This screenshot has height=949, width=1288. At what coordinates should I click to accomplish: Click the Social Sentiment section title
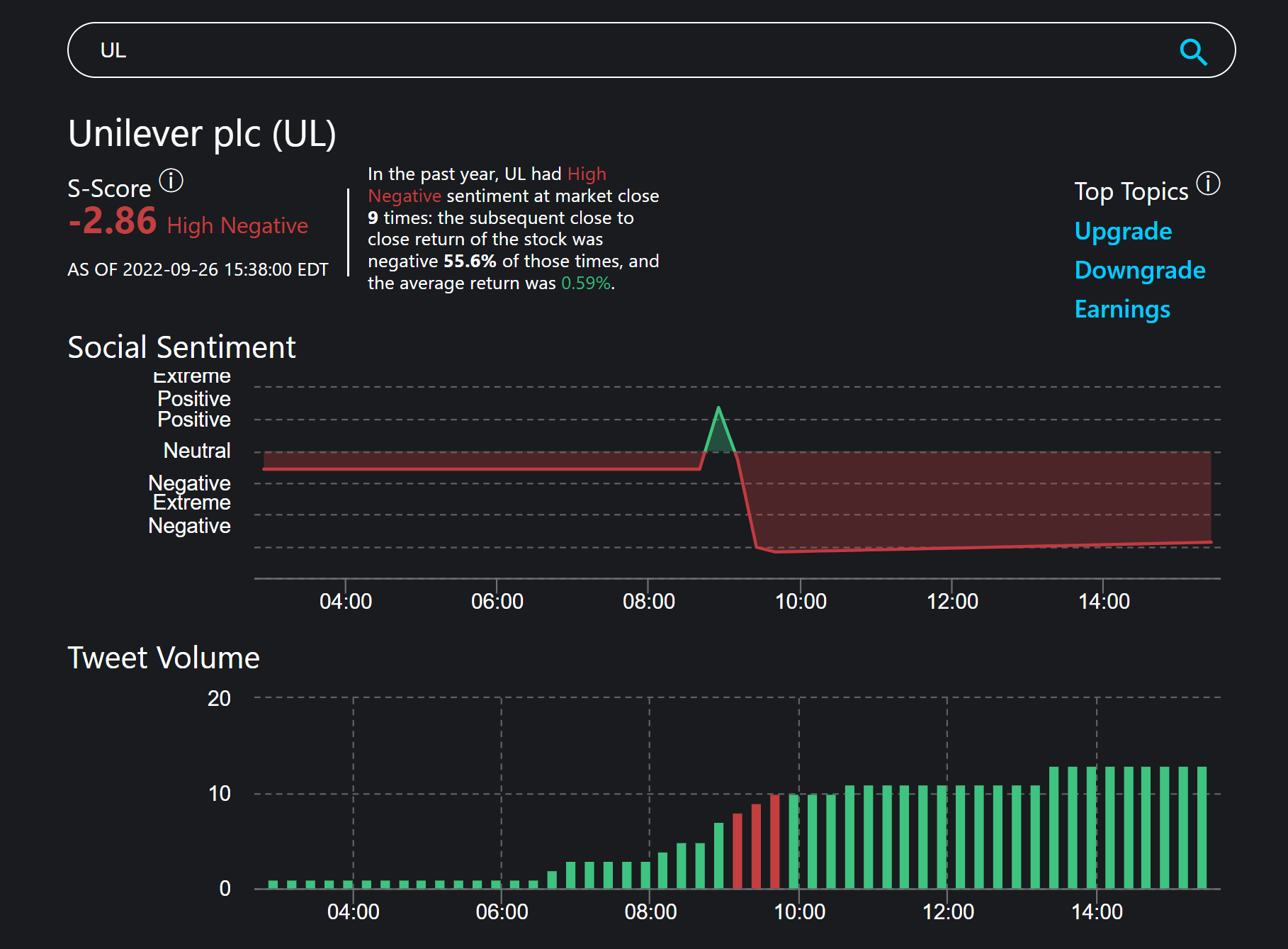[181, 347]
